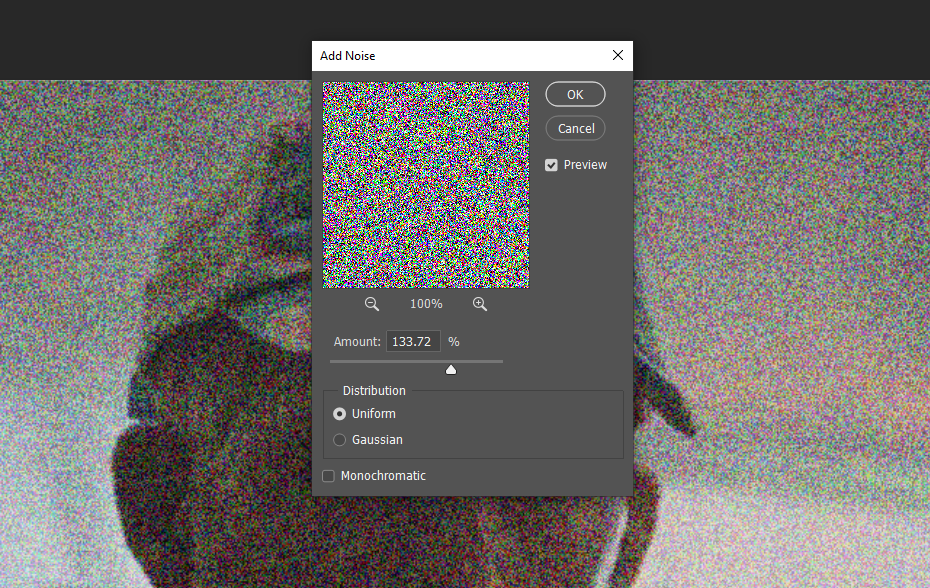Click the noise preview thumbnail
930x588 pixels.
tap(426, 185)
